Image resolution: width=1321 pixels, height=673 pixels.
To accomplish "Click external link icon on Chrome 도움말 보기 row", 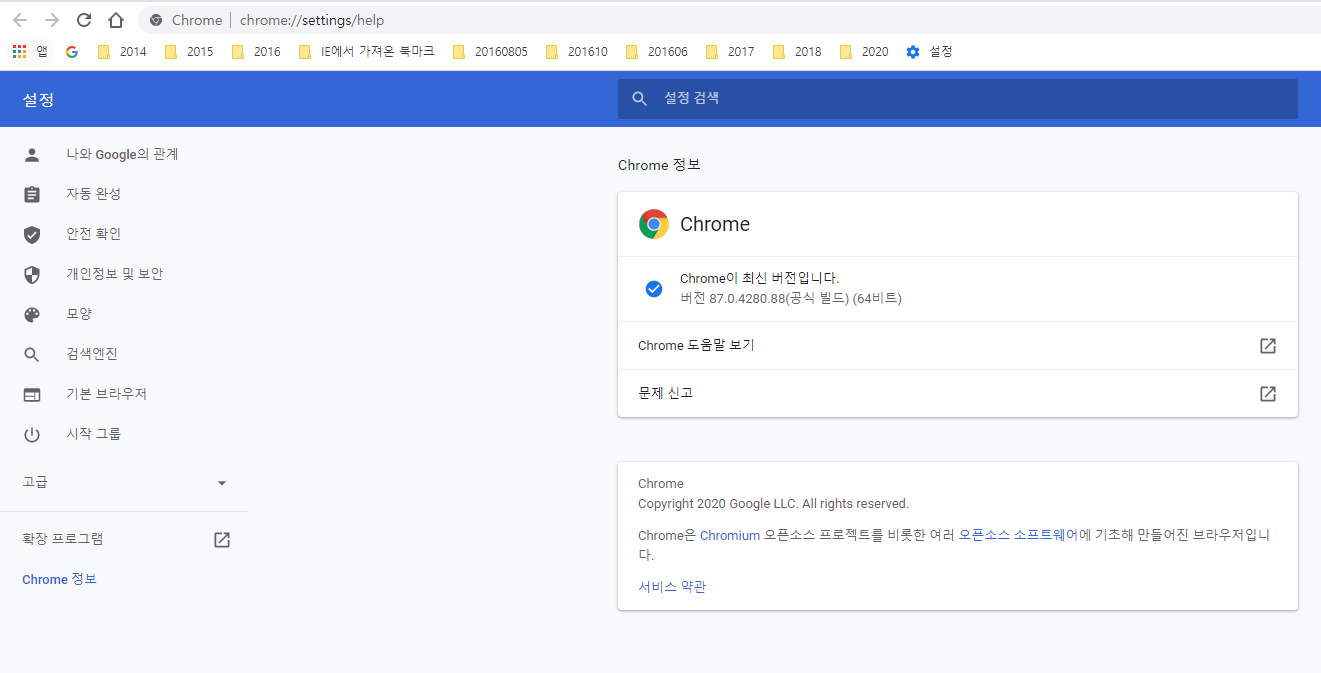I will (1268, 346).
